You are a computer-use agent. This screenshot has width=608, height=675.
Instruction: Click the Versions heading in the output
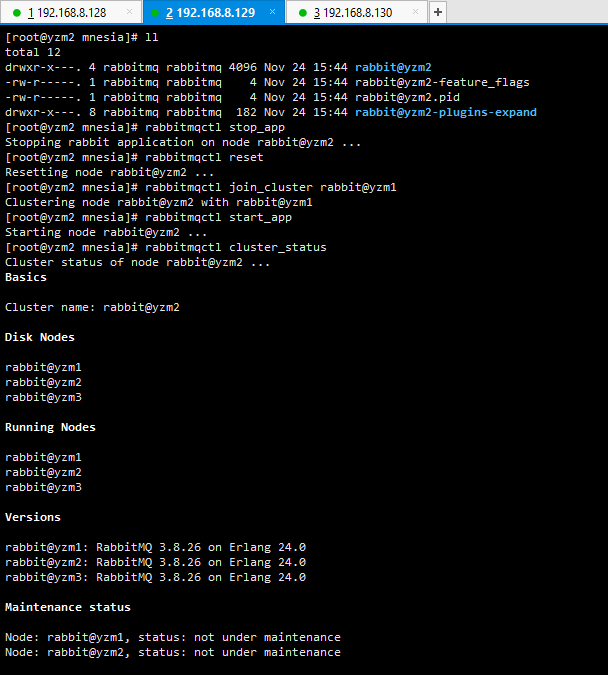33,517
